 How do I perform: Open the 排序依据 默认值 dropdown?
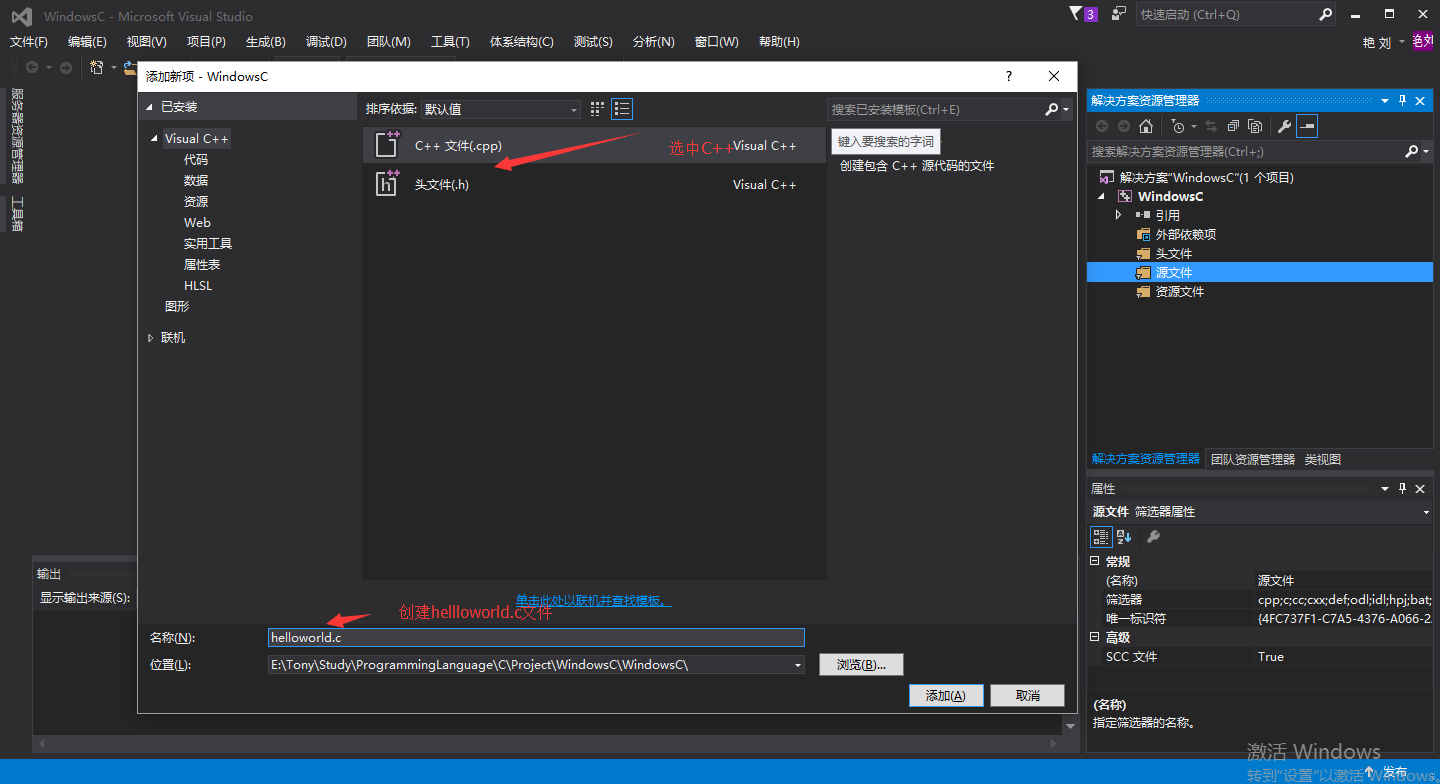click(x=500, y=109)
